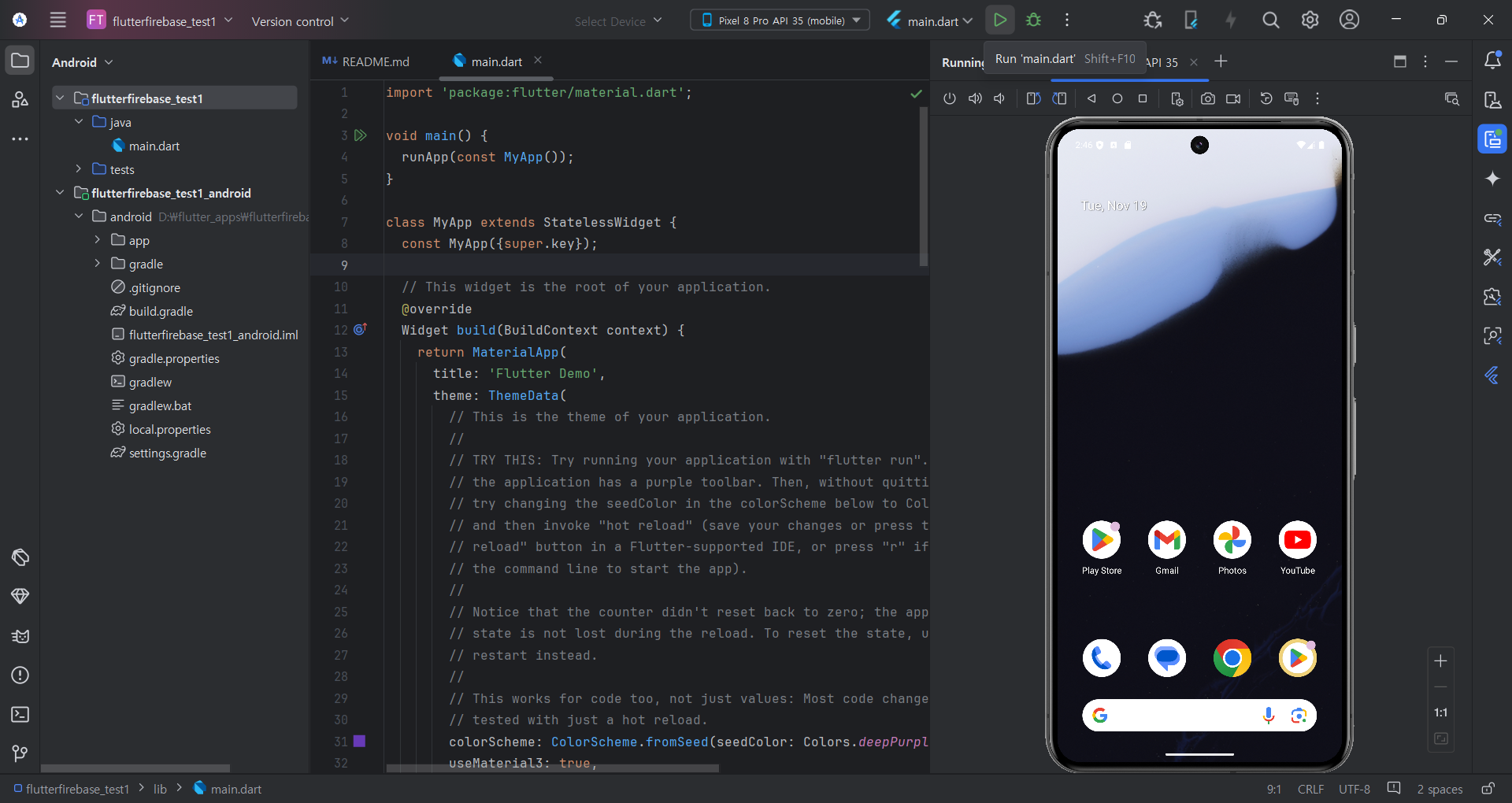Select main.dart in project tree
The image size is (1512, 803).
point(154,146)
